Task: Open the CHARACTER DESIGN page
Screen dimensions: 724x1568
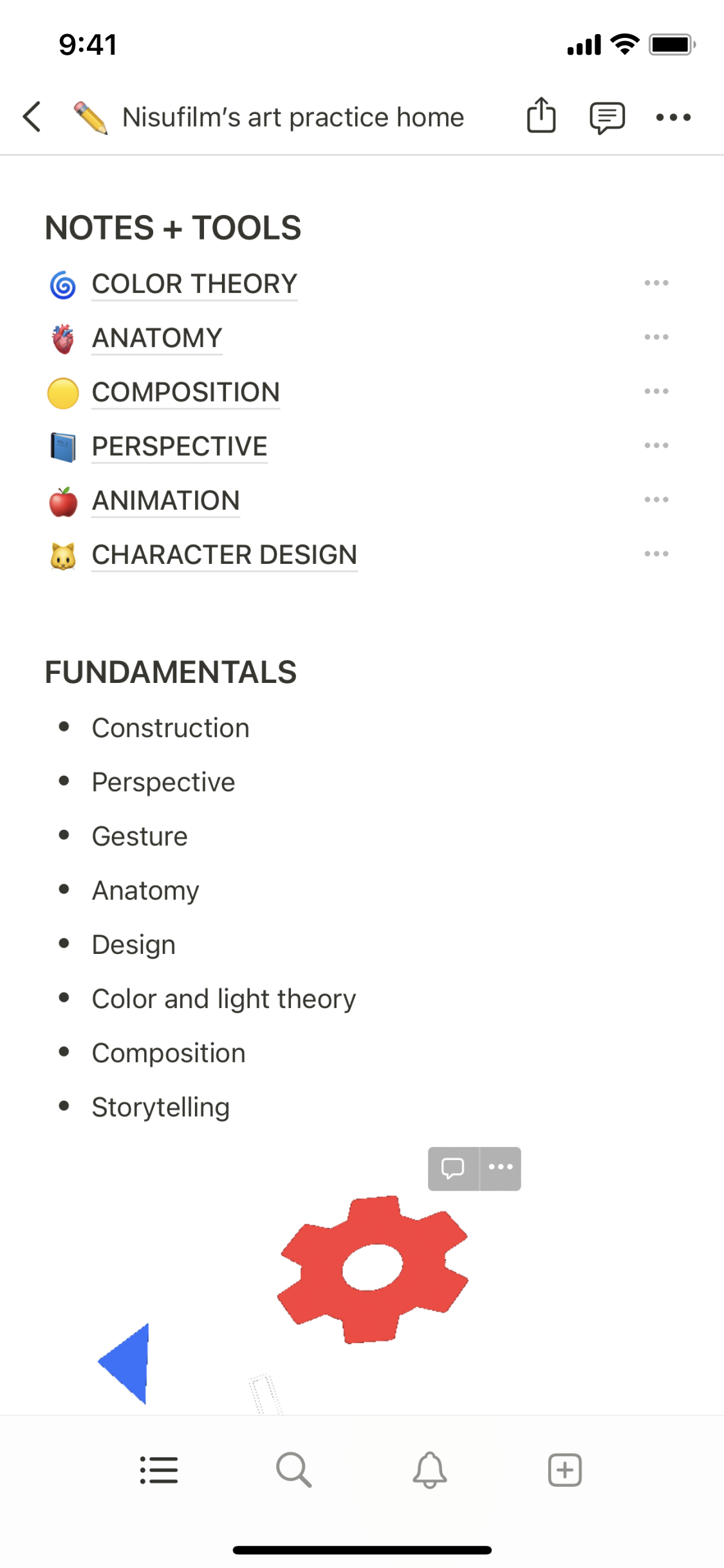Action: pyautogui.click(x=224, y=555)
